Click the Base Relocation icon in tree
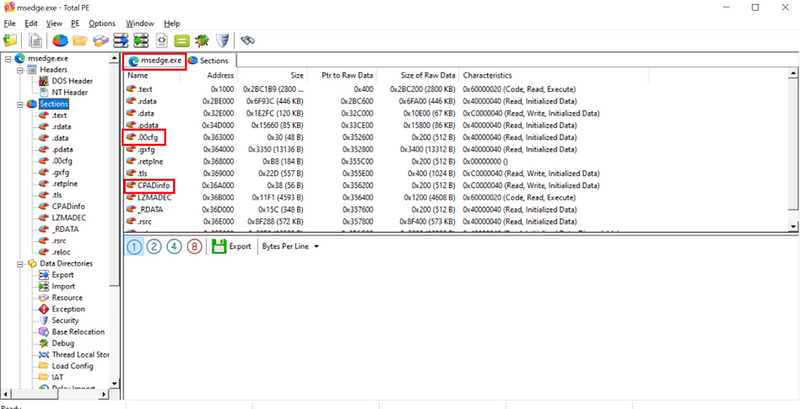Viewport: 800px width, 409px height. [43, 332]
